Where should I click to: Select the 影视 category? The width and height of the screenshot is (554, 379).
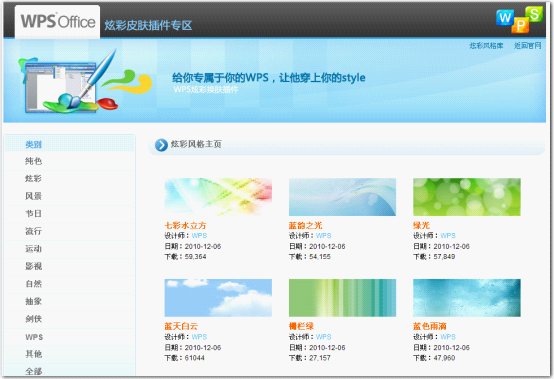(x=34, y=266)
